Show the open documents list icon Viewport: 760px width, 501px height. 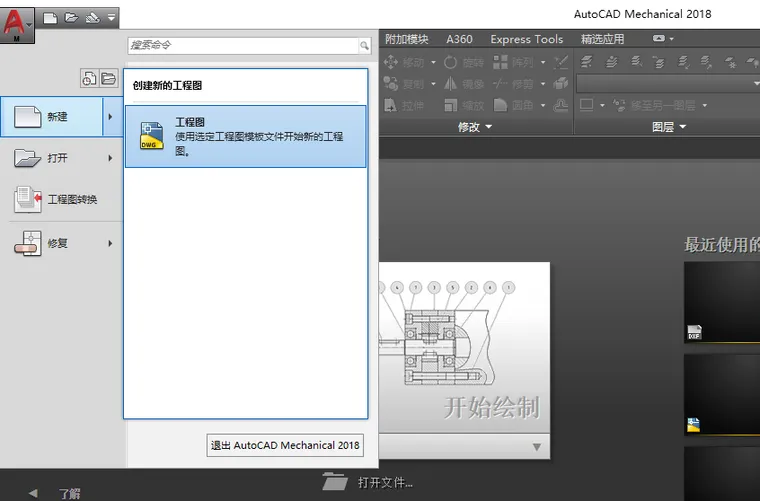[x=109, y=78]
